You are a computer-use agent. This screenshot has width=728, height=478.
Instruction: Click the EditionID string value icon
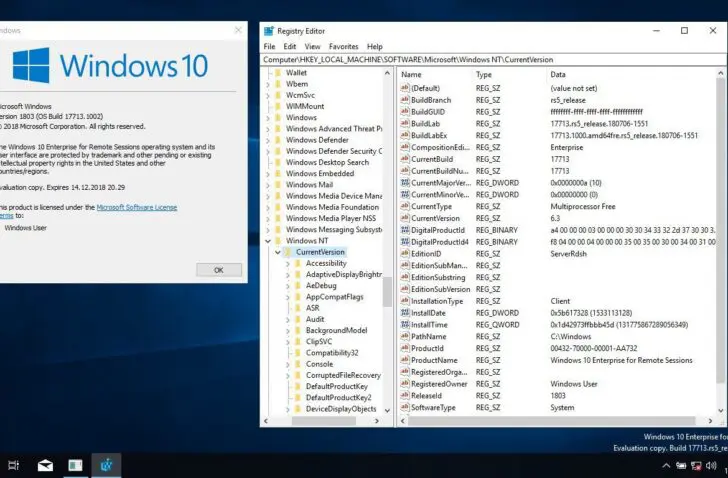(x=405, y=253)
